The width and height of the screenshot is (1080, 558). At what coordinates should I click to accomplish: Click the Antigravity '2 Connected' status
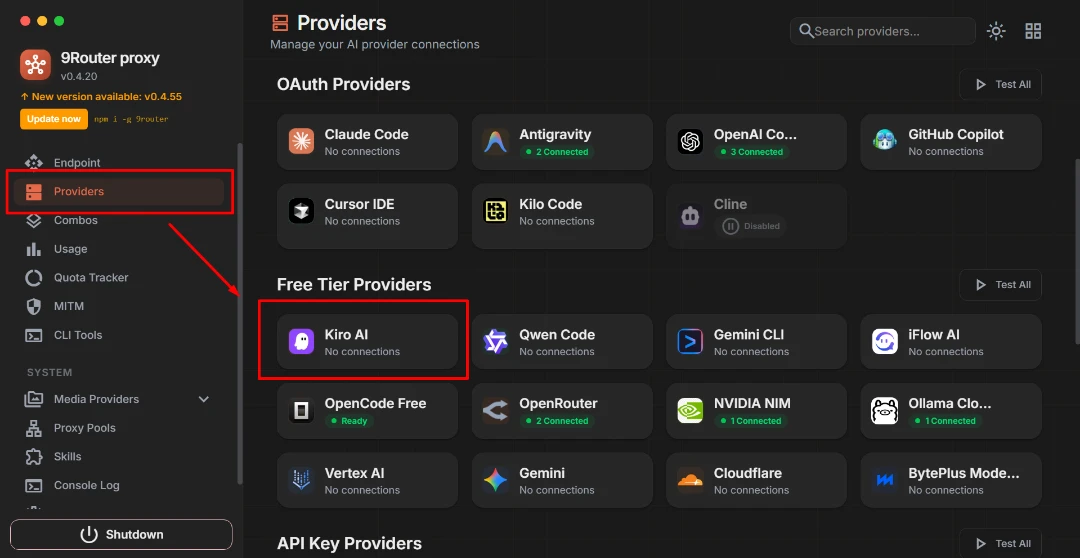click(x=557, y=152)
